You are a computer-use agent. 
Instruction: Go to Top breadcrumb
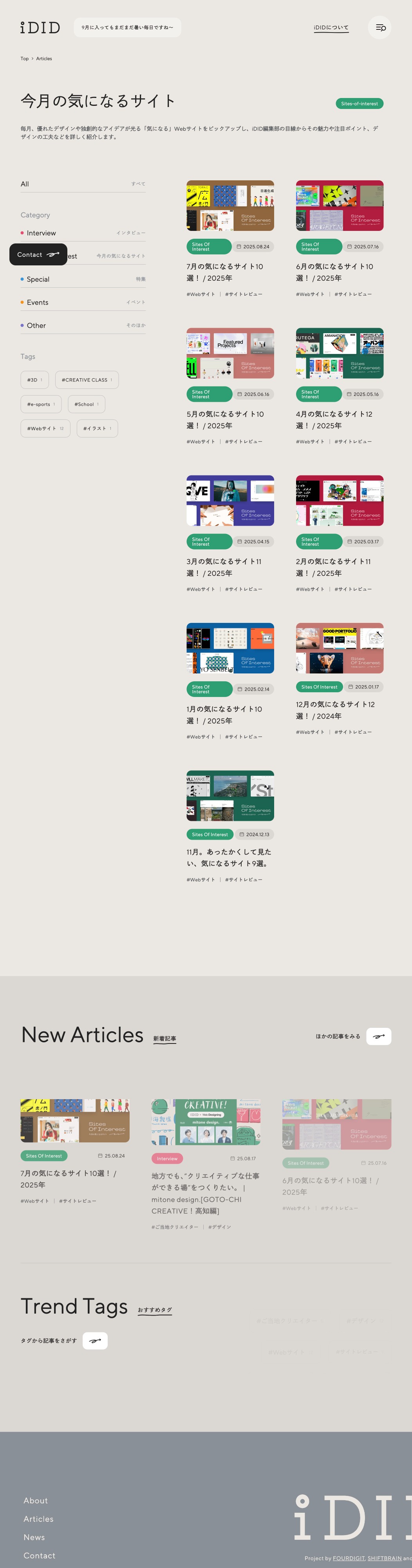click(x=24, y=58)
